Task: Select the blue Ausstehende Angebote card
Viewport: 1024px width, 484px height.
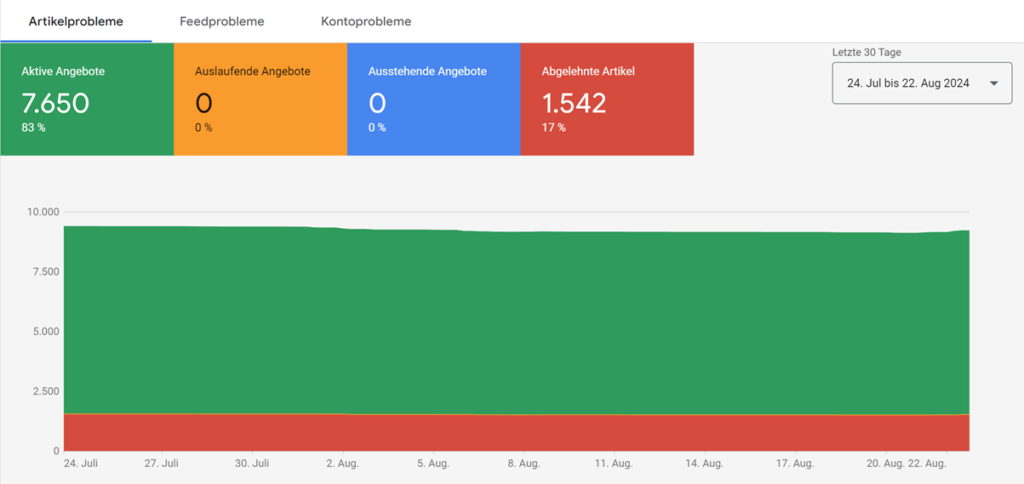Action: pos(434,99)
